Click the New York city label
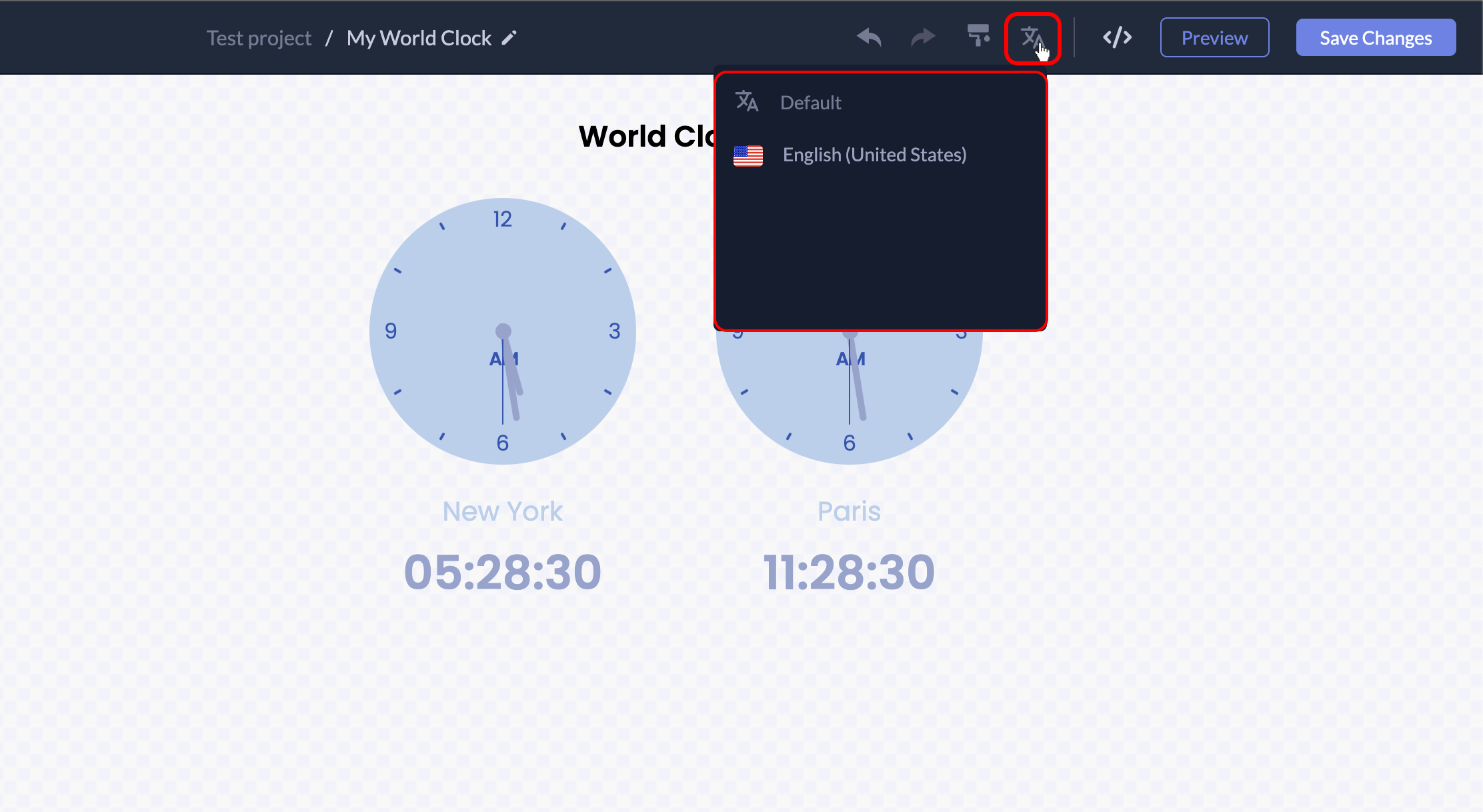Viewport: 1483px width, 812px height. (503, 511)
